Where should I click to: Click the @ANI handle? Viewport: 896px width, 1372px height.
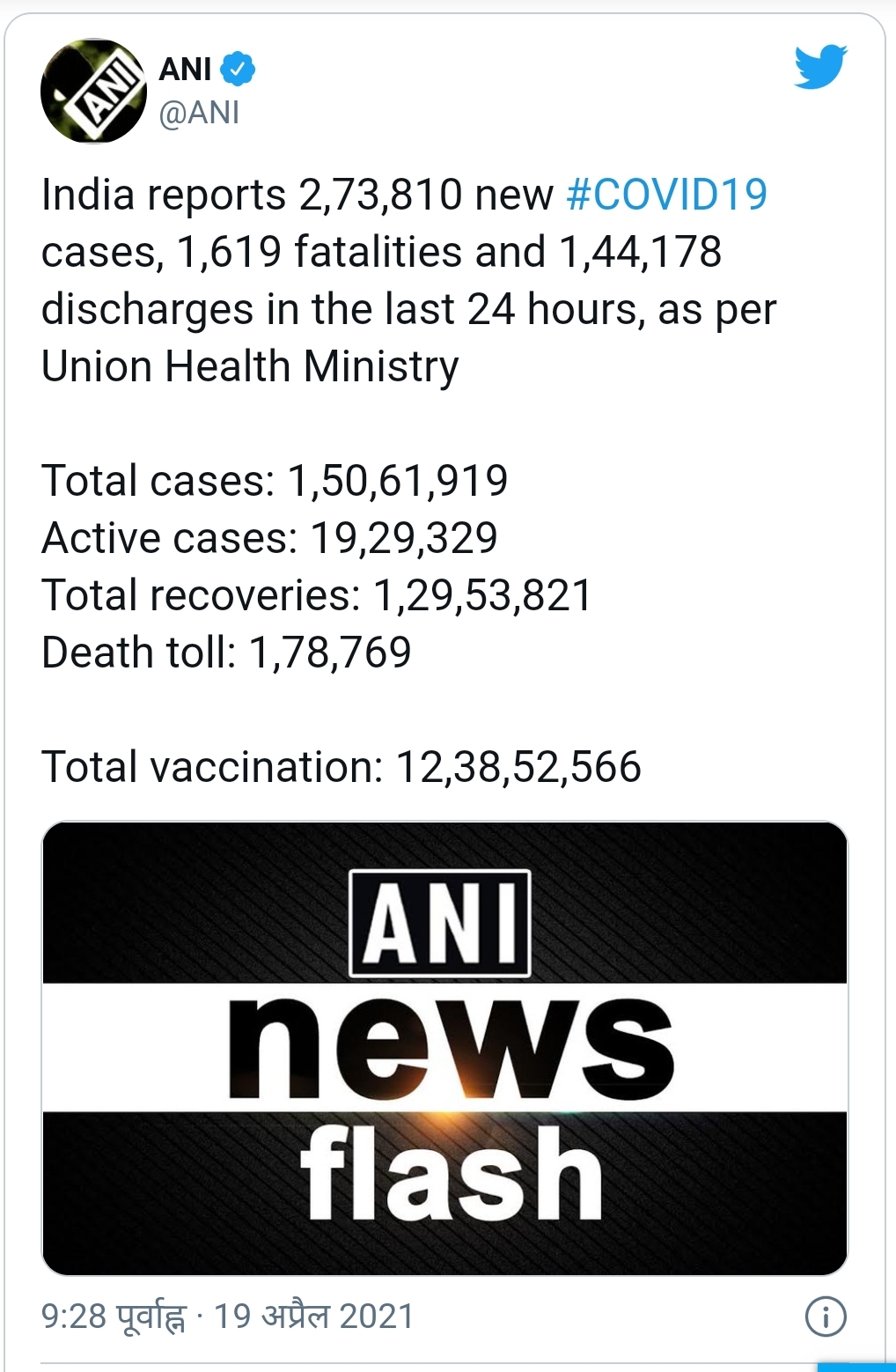click(199, 114)
